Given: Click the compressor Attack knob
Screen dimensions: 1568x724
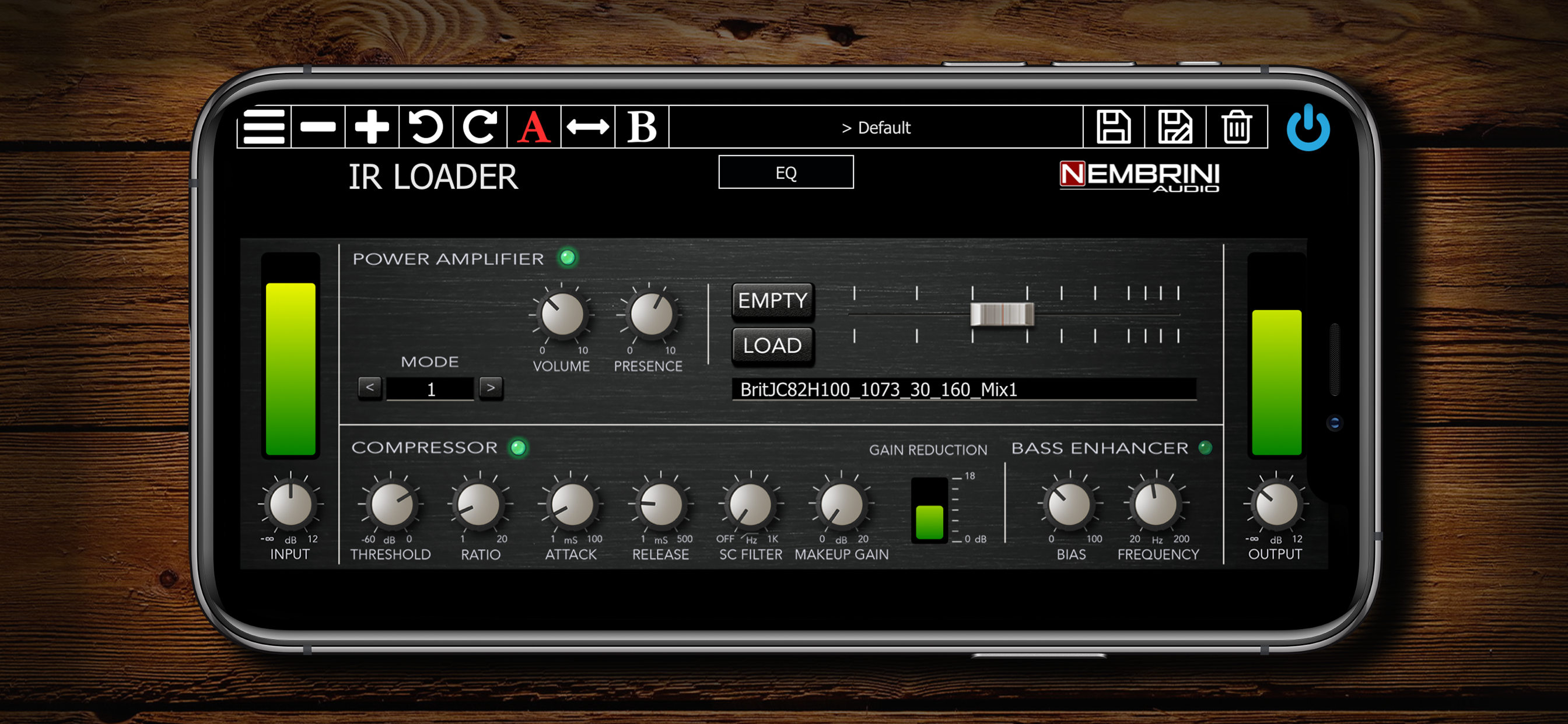Looking at the screenshot, I should coord(571,504).
